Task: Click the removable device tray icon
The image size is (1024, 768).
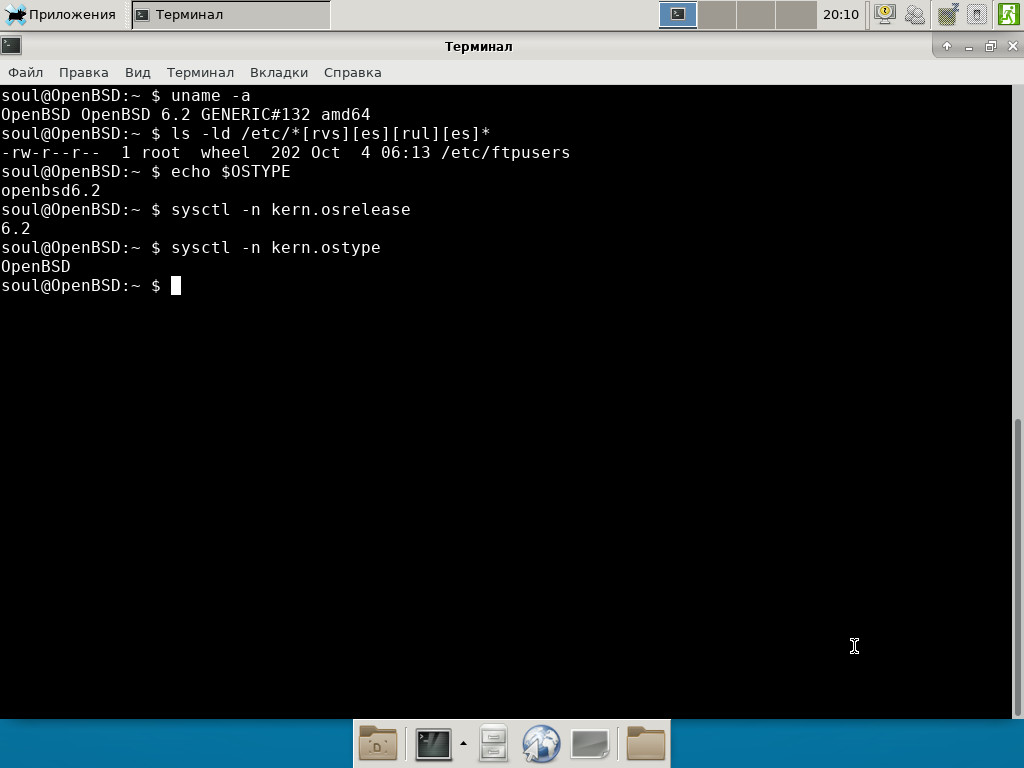Action: pyautogui.click(x=976, y=14)
